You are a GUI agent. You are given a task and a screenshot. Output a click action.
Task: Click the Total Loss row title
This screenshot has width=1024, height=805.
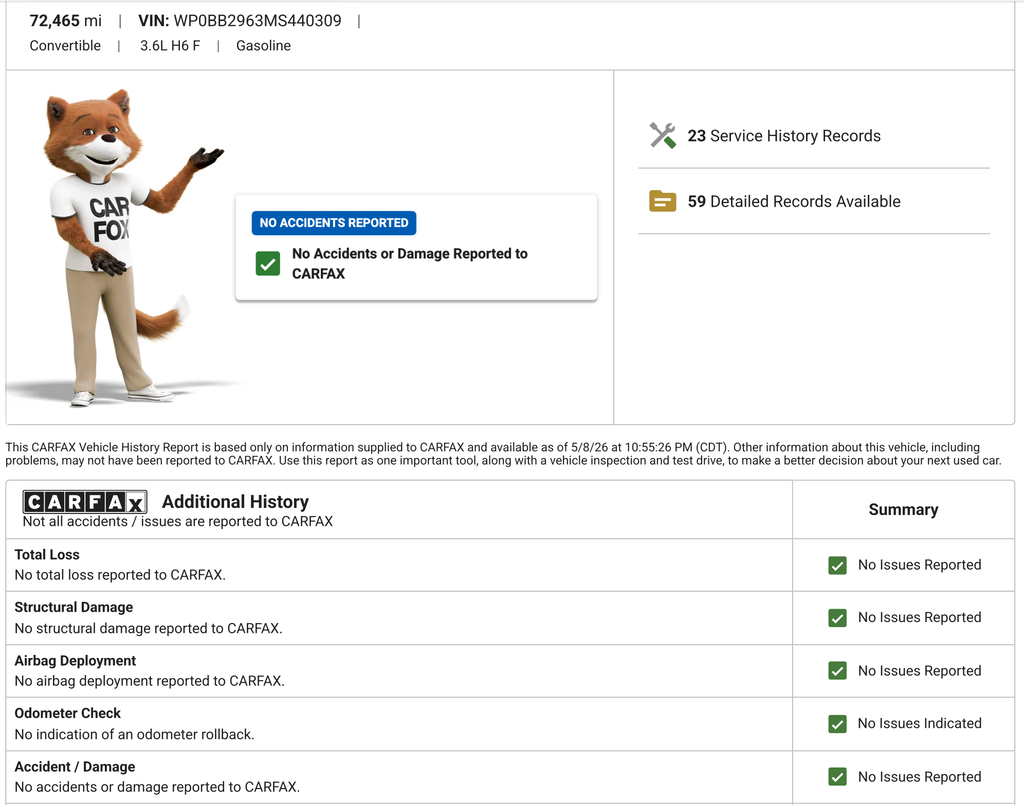click(47, 554)
